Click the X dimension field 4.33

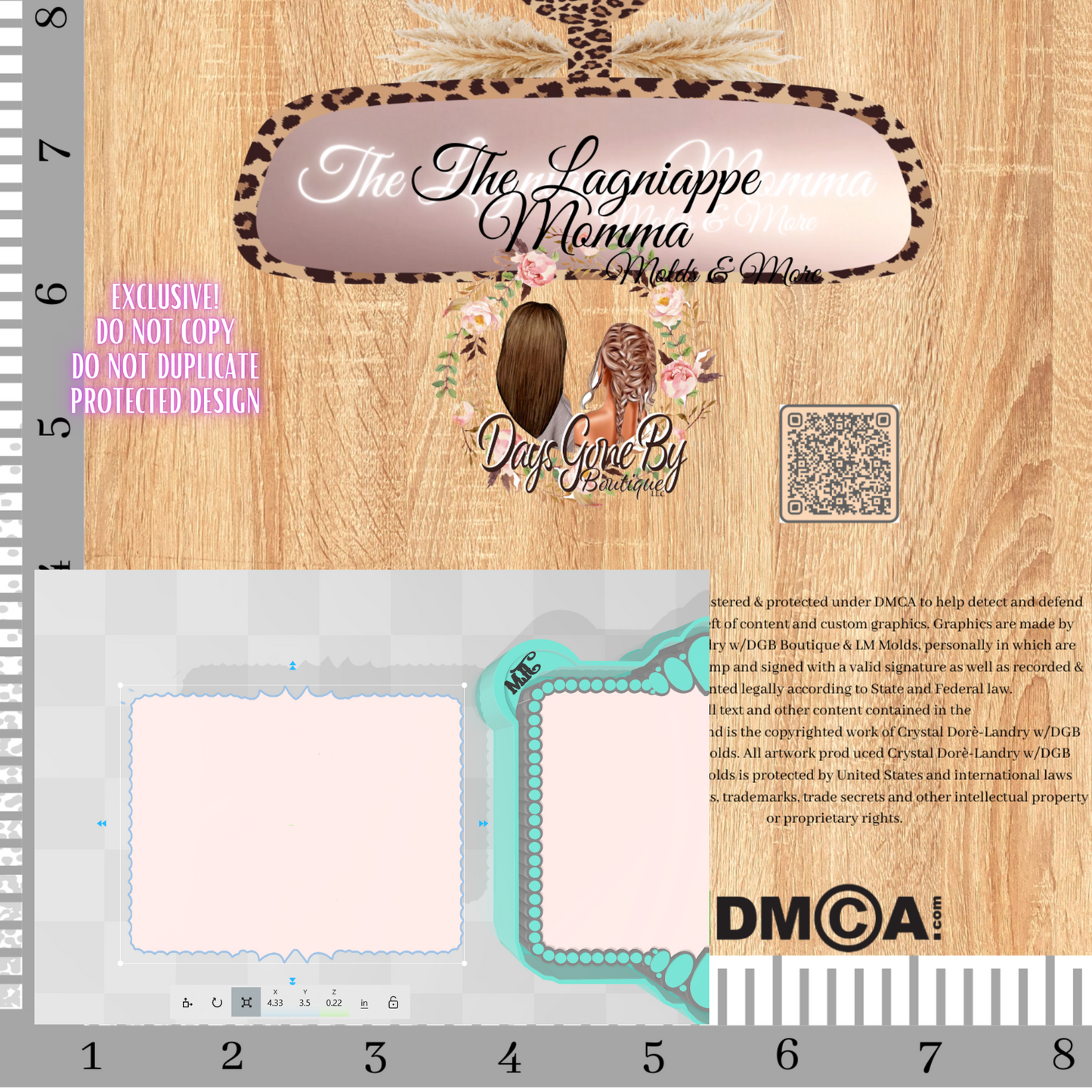point(275,1003)
